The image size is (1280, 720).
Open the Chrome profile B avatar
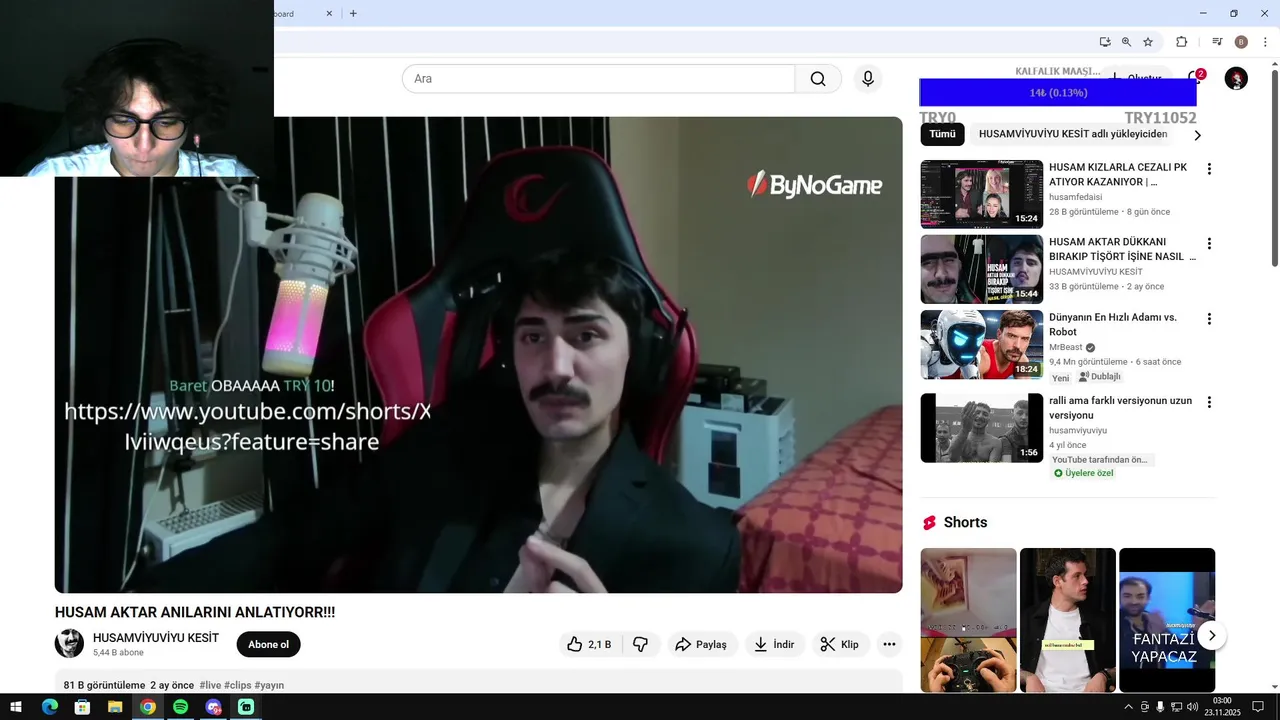tap(1241, 42)
